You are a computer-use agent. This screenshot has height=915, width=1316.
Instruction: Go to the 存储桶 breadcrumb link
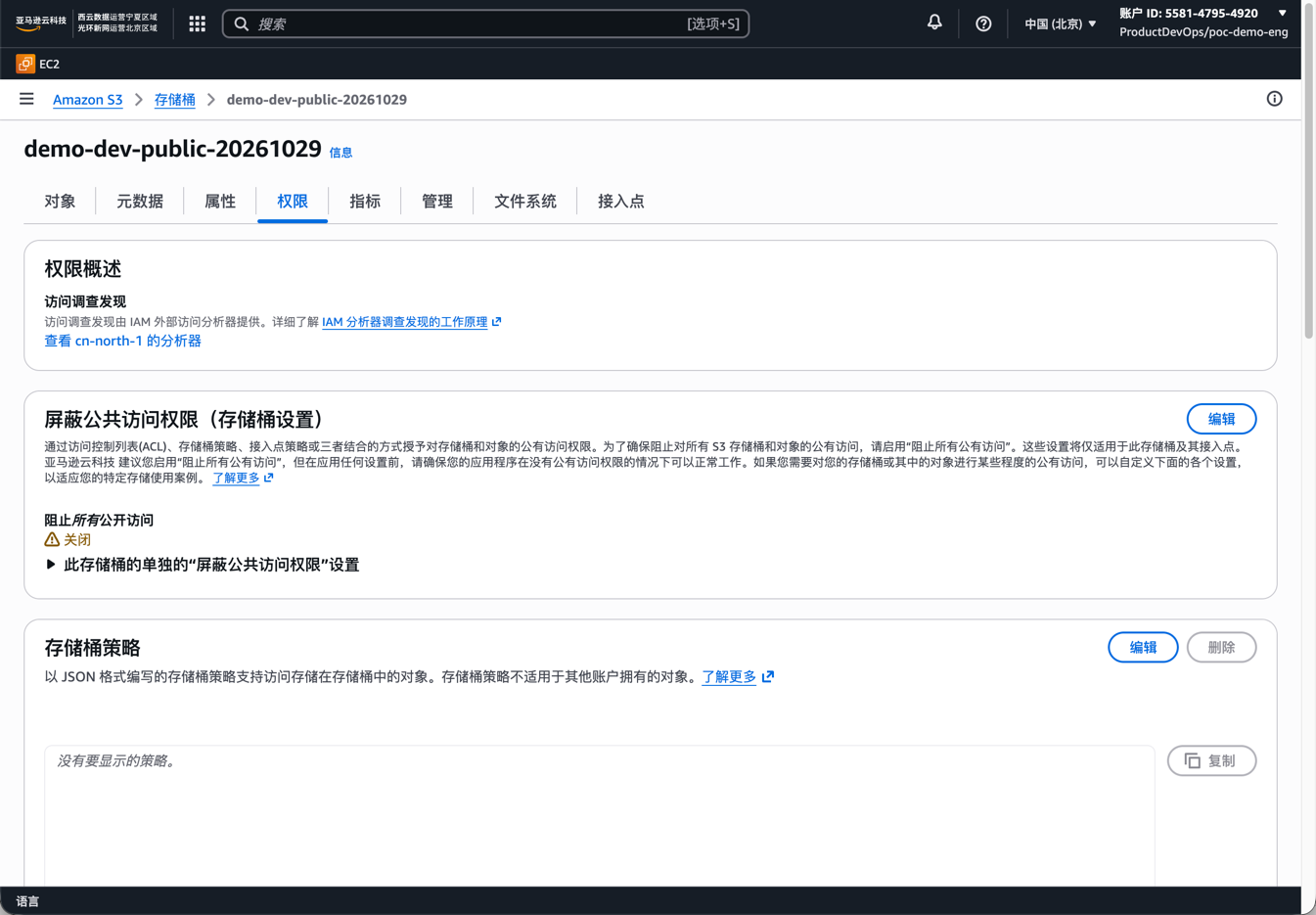pos(175,100)
